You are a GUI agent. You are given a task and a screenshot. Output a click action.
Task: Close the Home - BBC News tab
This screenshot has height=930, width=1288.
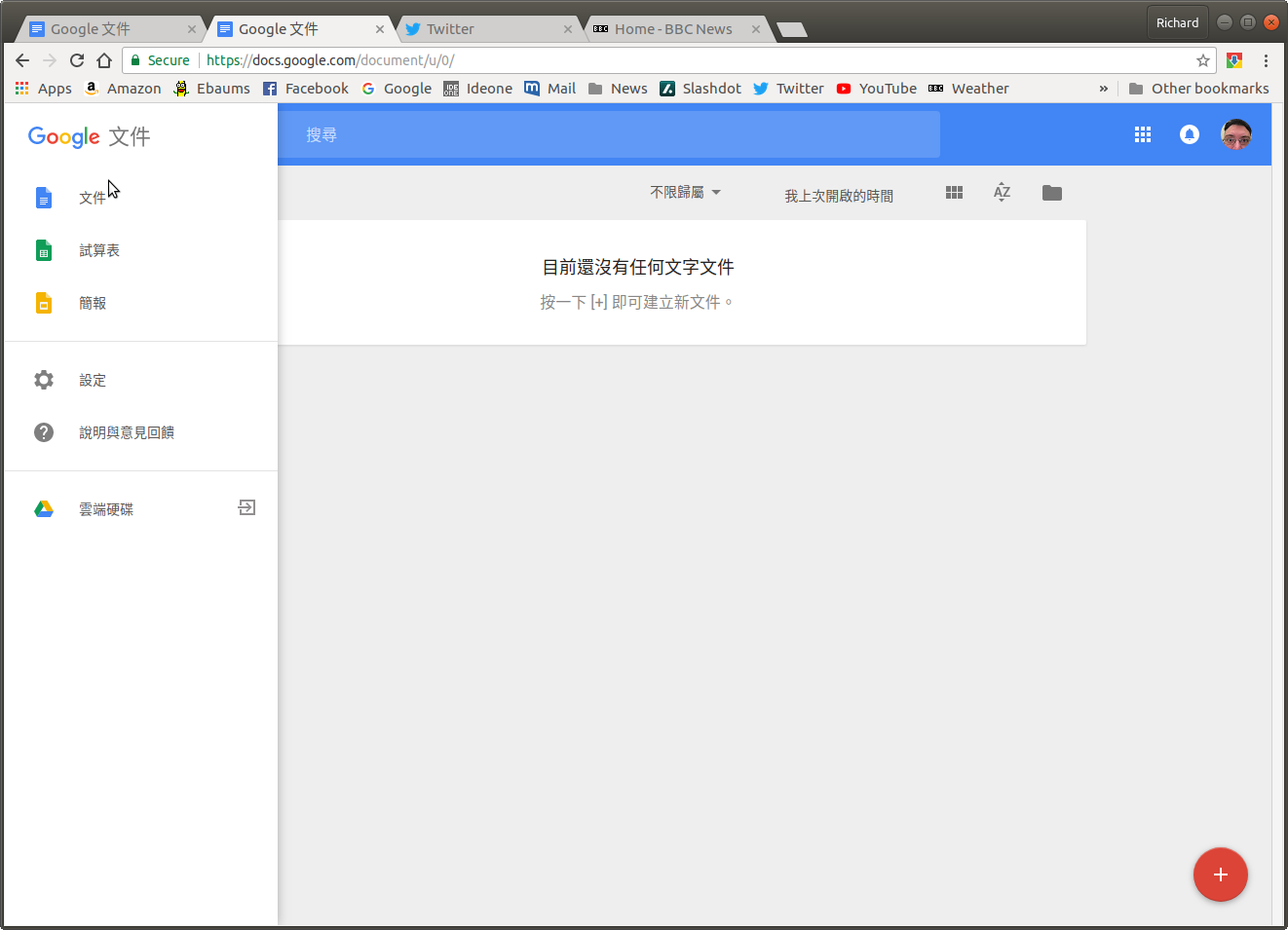pyautogui.click(x=756, y=29)
